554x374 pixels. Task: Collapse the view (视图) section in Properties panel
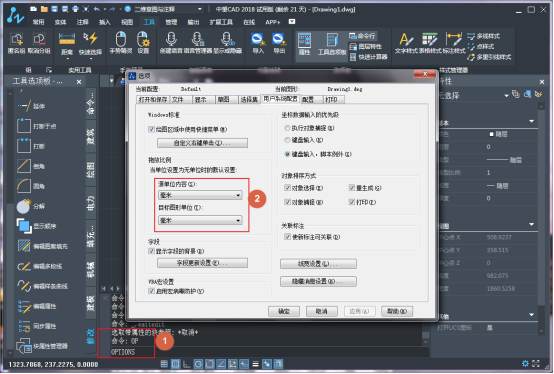point(531,225)
